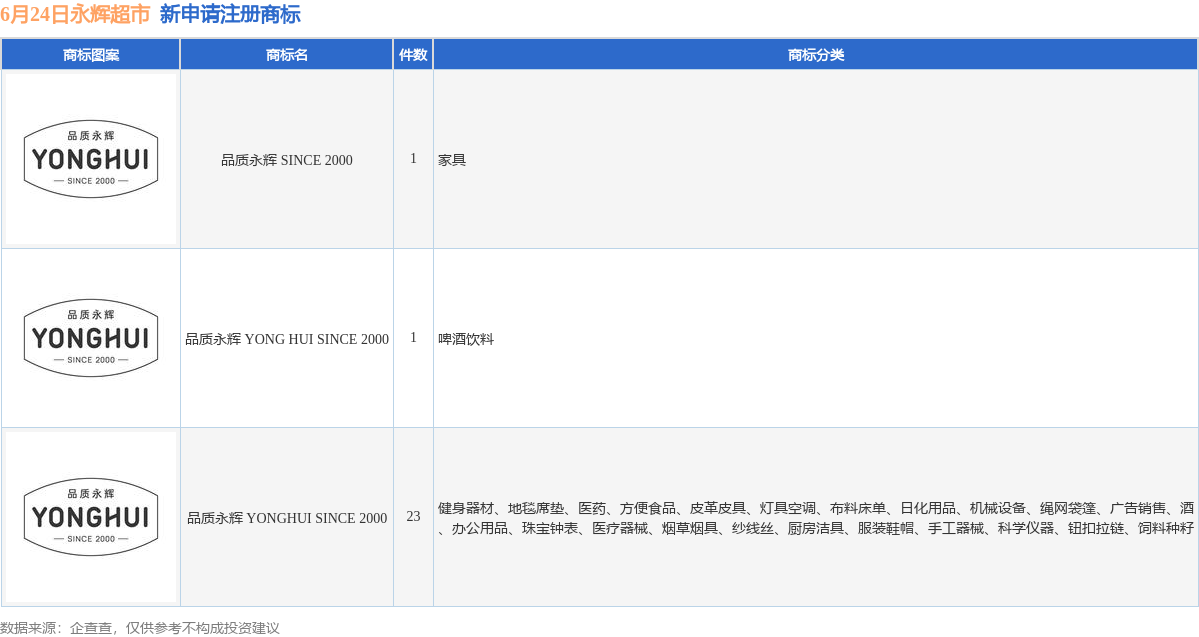Open the YONGHUI logo in the 23-count row
The height and width of the screenshot is (637, 1199).
point(91,517)
